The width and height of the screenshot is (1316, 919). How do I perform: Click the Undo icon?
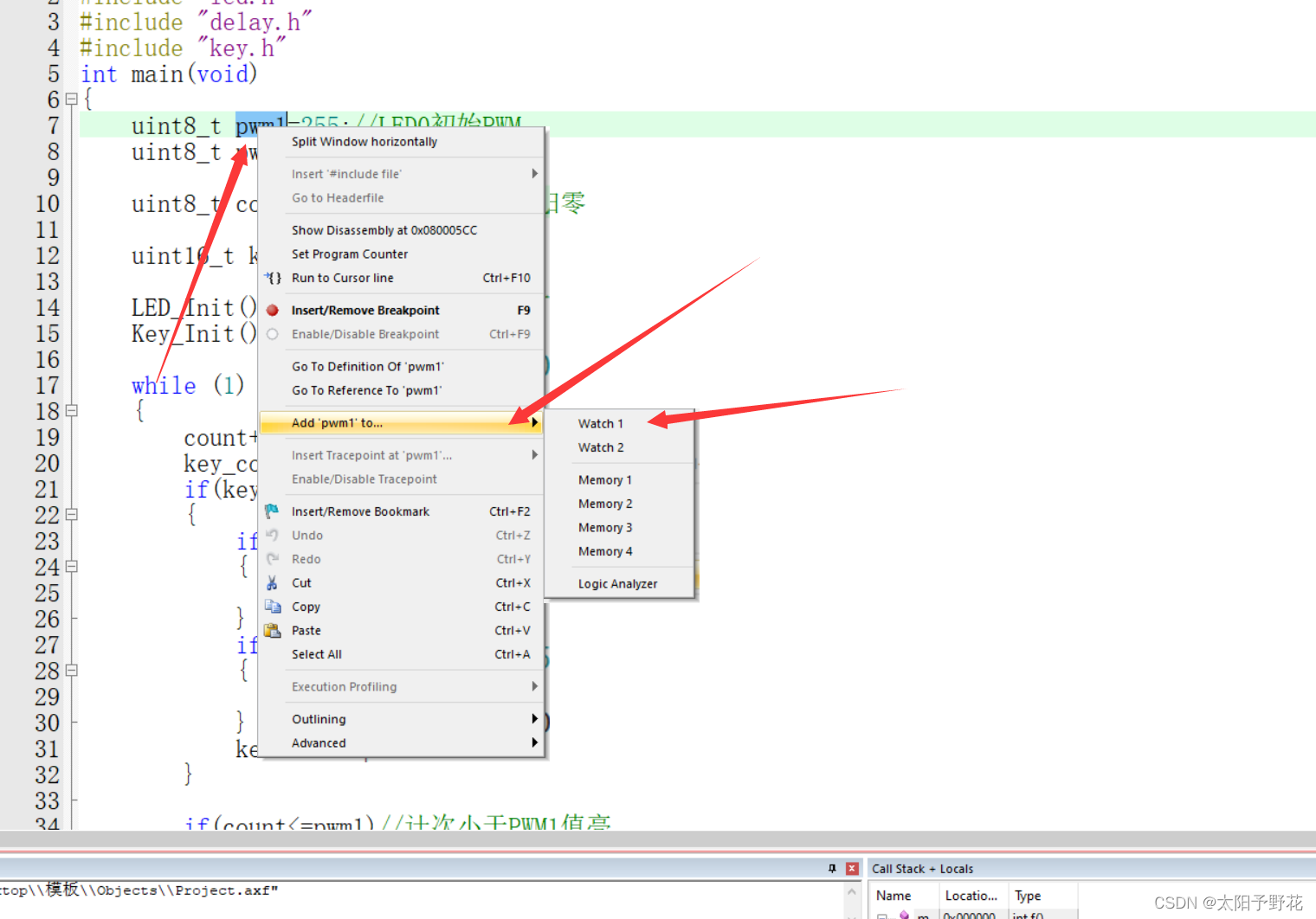tap(273, 536)
